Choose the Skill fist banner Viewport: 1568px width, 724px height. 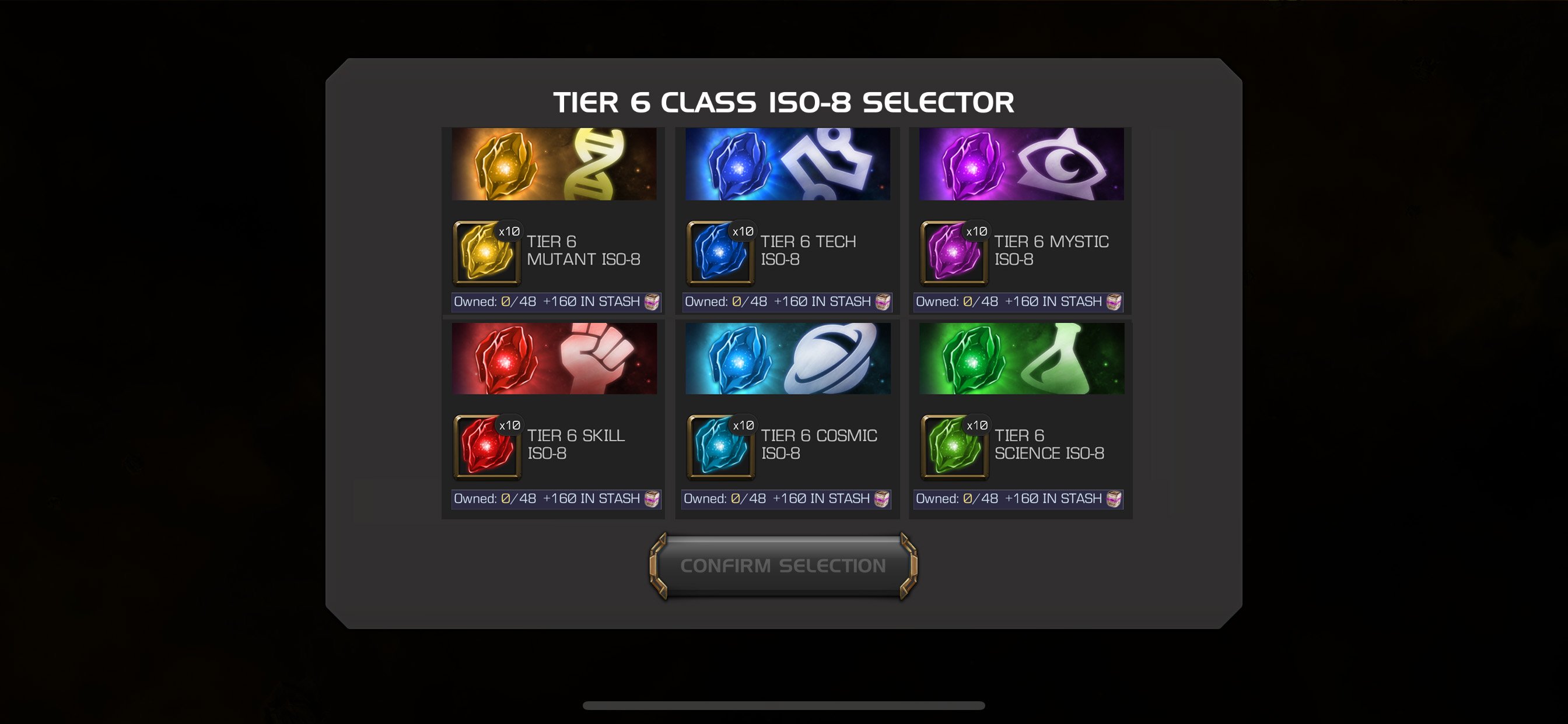[x=554, y=359]
